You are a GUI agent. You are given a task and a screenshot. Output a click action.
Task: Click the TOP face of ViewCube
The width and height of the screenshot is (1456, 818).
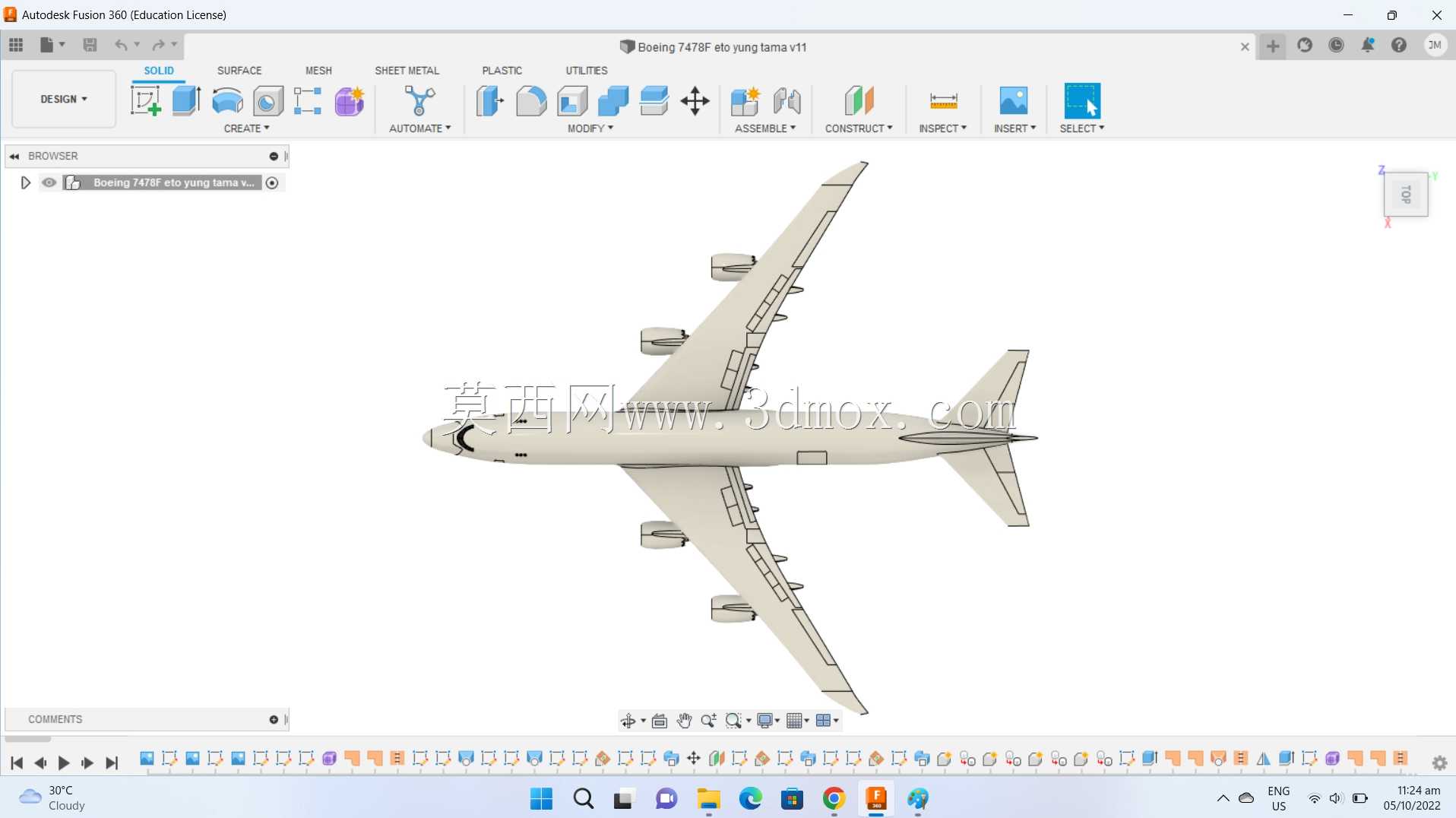(1406, 195)
